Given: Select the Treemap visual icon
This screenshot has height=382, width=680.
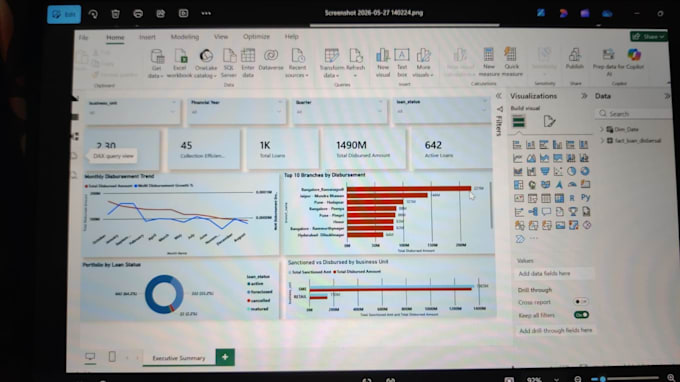Looking at the screenshot, I should tap(518, 185).
